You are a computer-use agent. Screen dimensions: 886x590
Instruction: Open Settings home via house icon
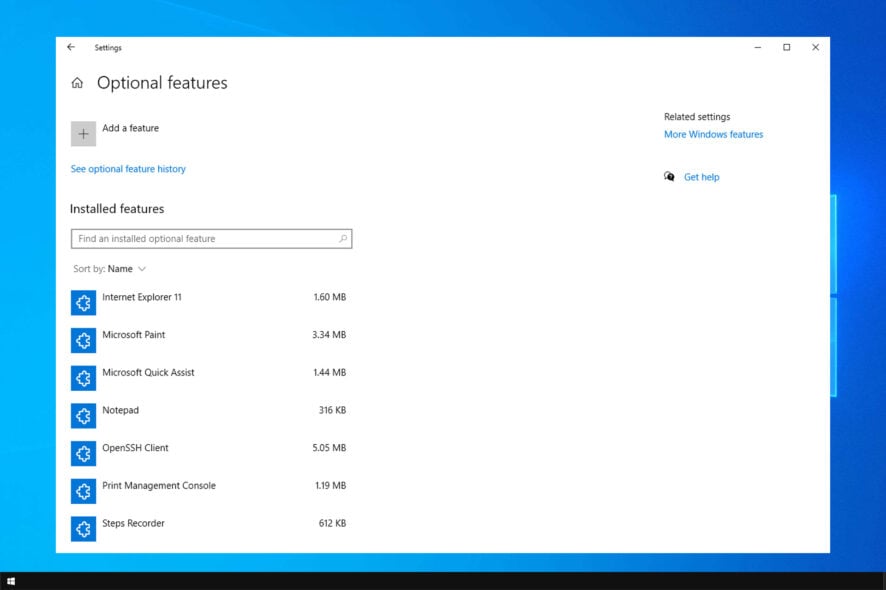coord(77,83)
